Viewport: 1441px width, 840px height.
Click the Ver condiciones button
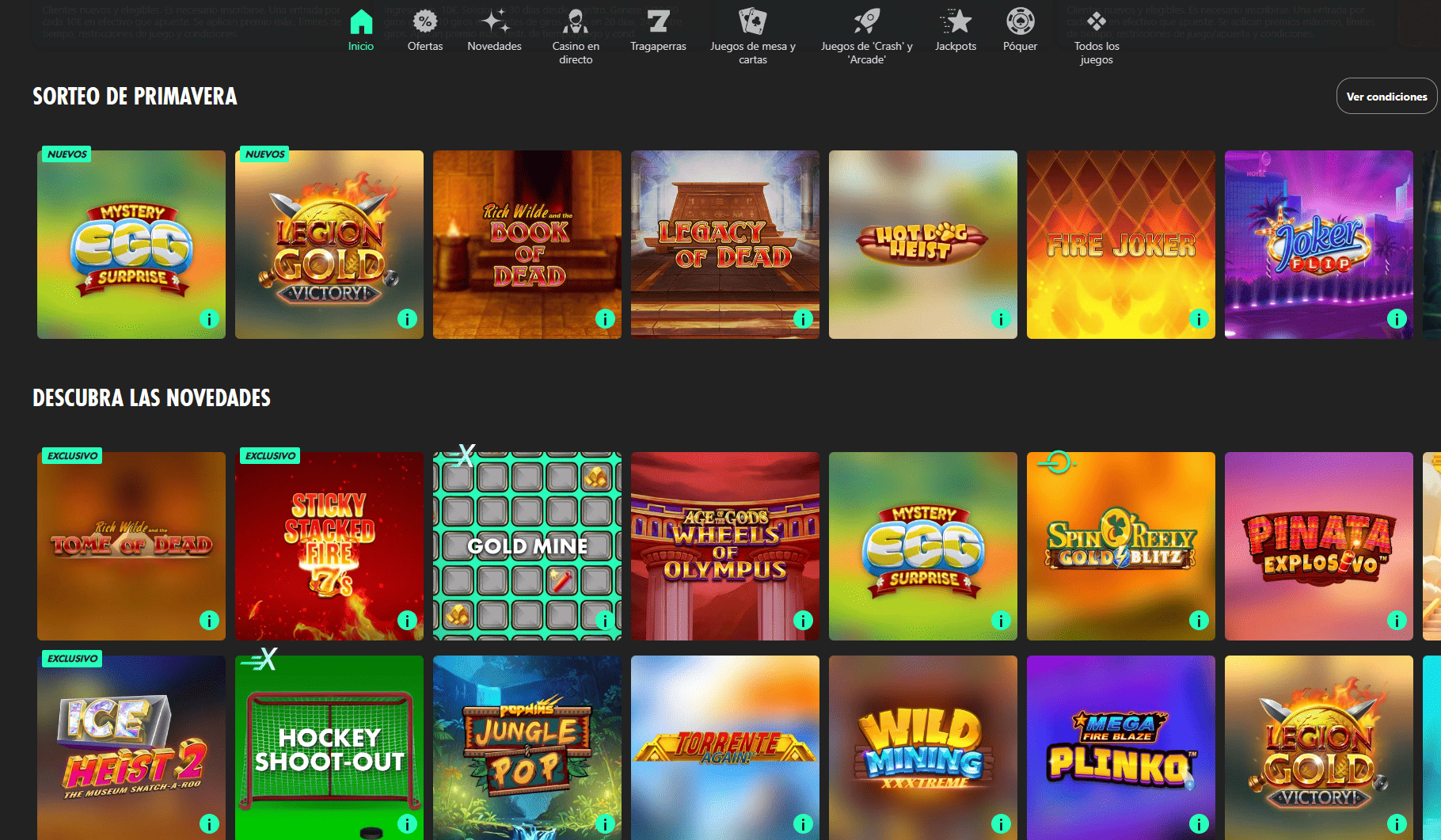(1386, 96)
